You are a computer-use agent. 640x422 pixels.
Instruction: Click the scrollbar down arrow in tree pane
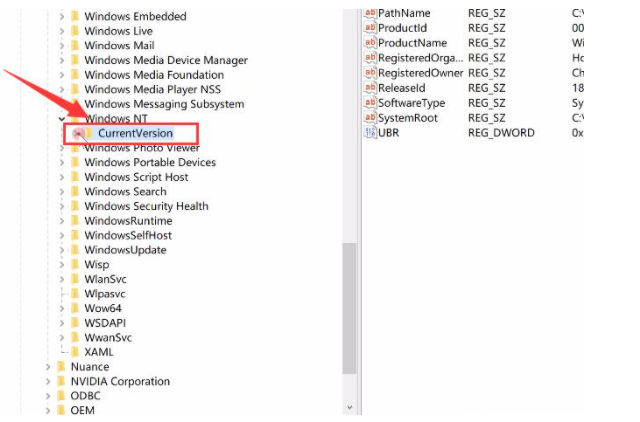(x=349, y=408)
